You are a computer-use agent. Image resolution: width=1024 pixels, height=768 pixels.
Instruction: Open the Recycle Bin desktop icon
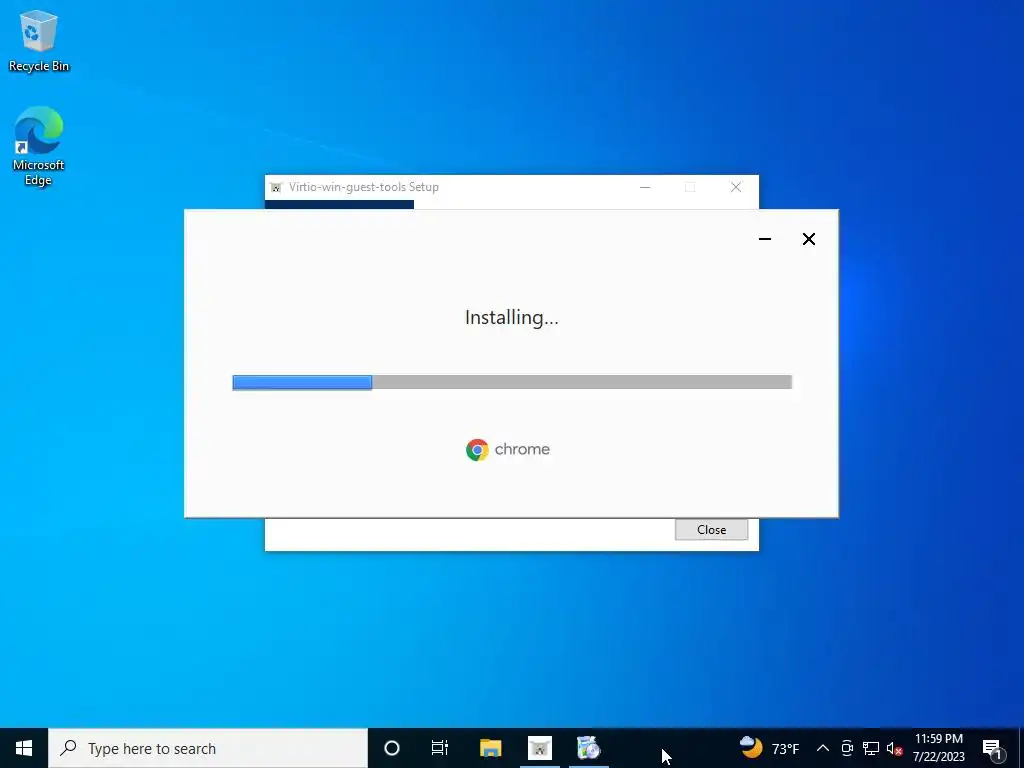39,40
